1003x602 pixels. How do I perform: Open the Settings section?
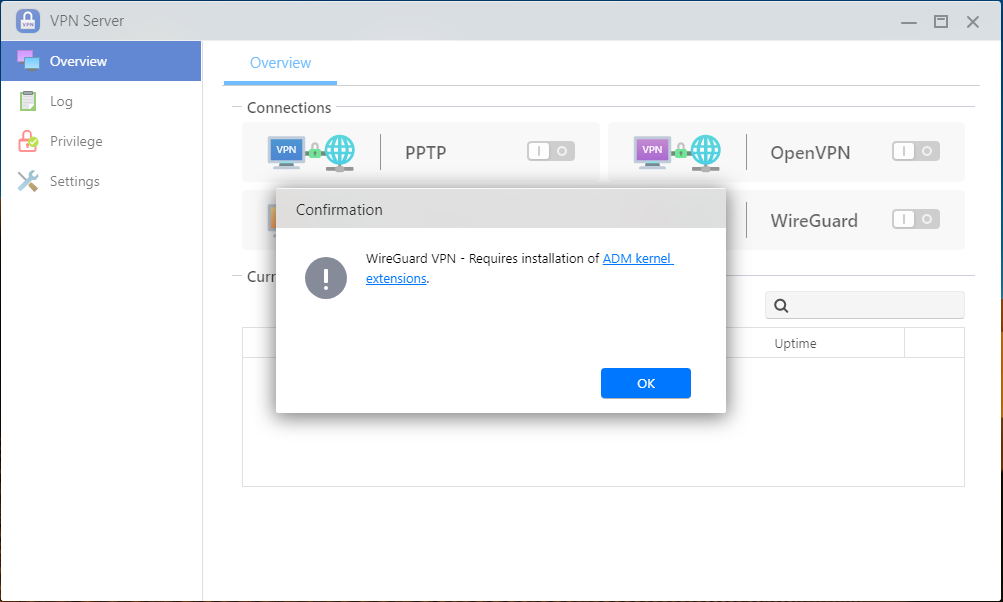click(x=101, y=181)
